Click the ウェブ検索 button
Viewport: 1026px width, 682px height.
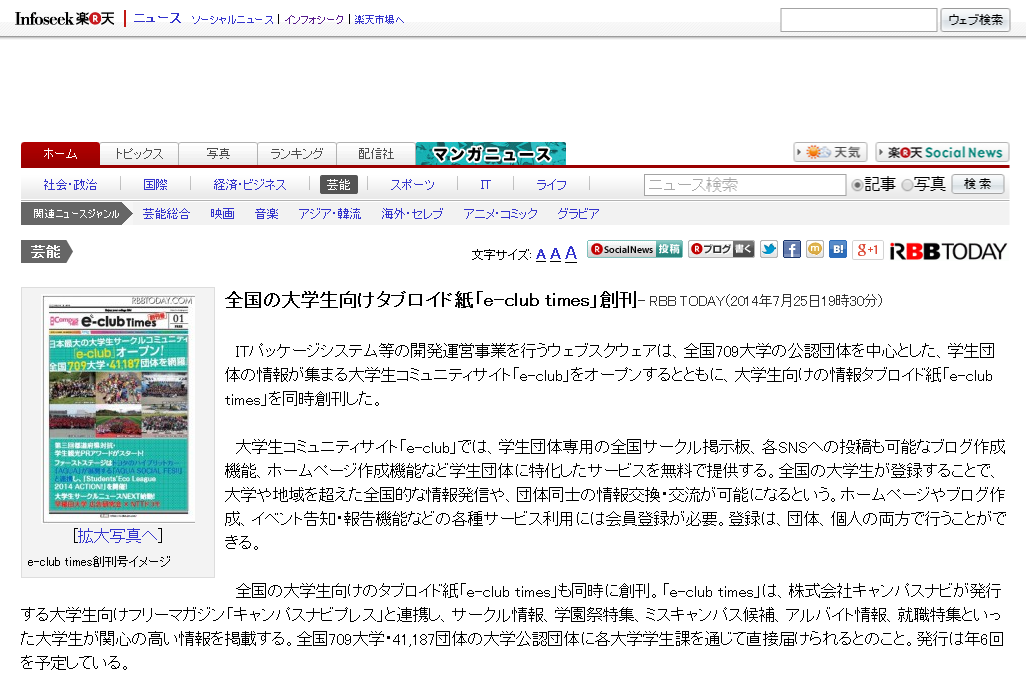975,20
